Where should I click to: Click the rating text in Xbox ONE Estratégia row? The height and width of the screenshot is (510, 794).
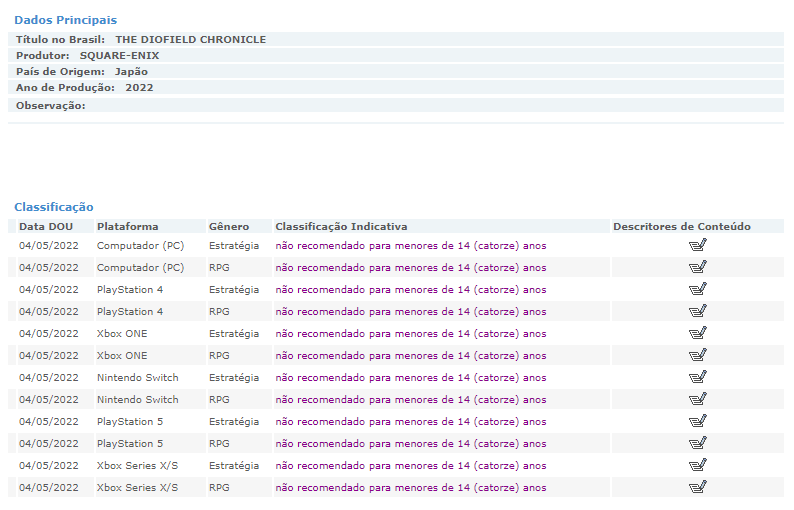pos(411,334)
